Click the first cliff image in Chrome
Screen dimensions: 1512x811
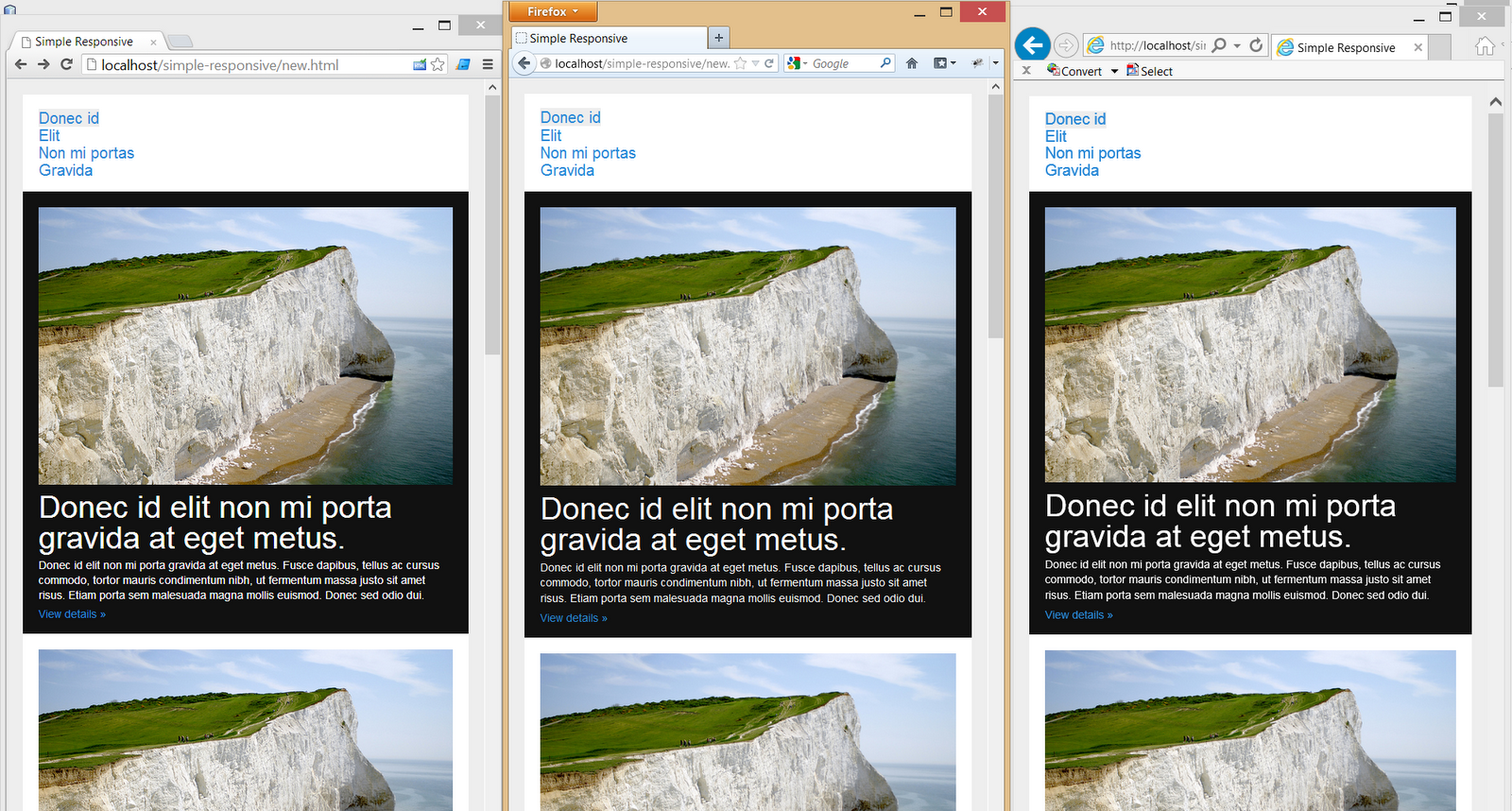pos(246,346)
